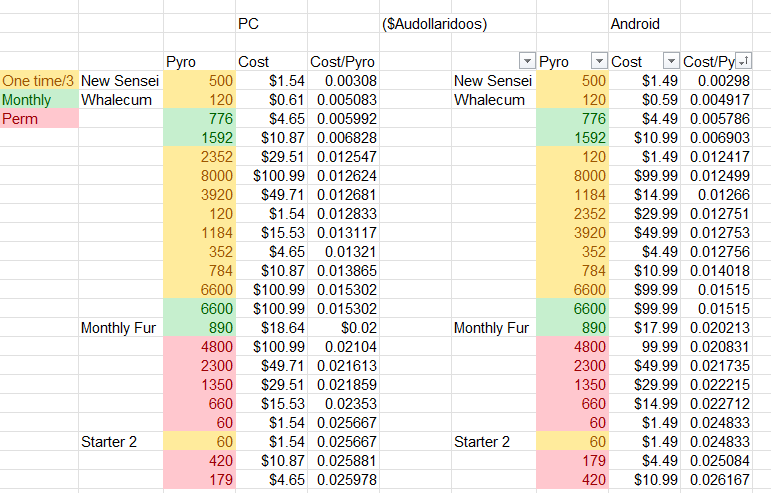Select the cell with value 0.012499
Image resolution: width=771 pixels, height=493 pixels.
click(x=716, y=175)
